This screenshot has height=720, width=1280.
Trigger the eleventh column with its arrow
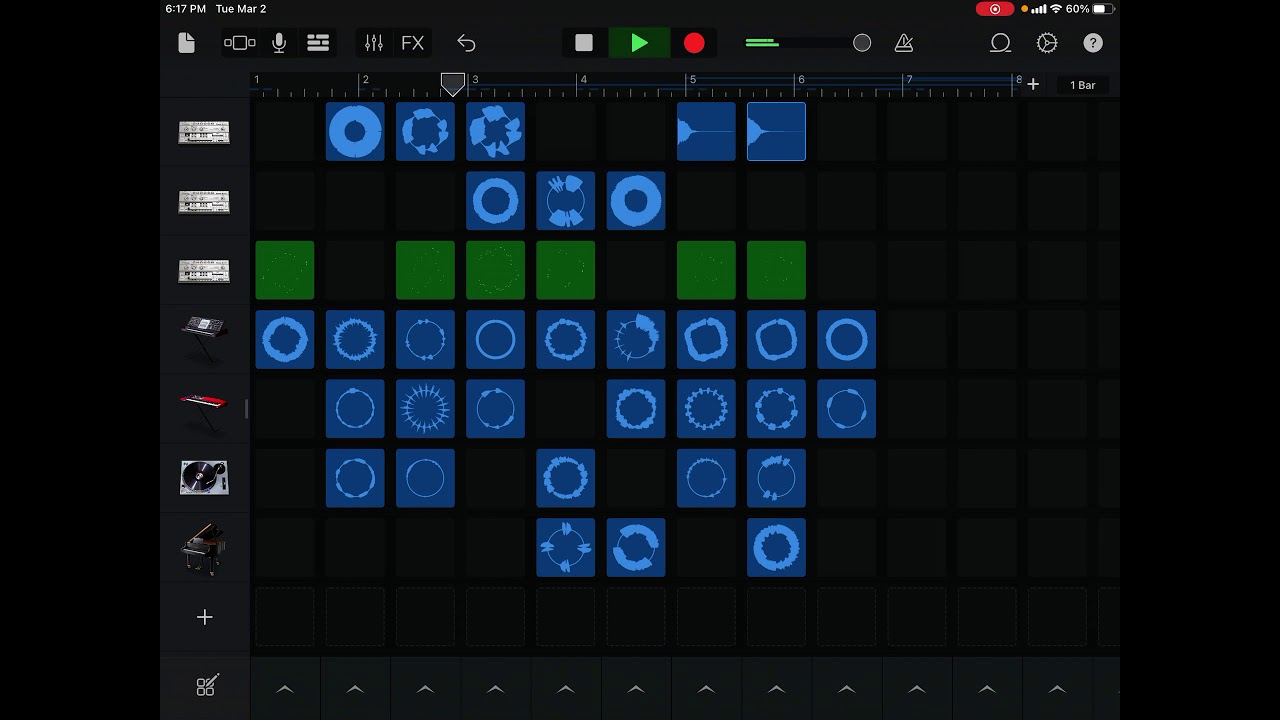987,689
